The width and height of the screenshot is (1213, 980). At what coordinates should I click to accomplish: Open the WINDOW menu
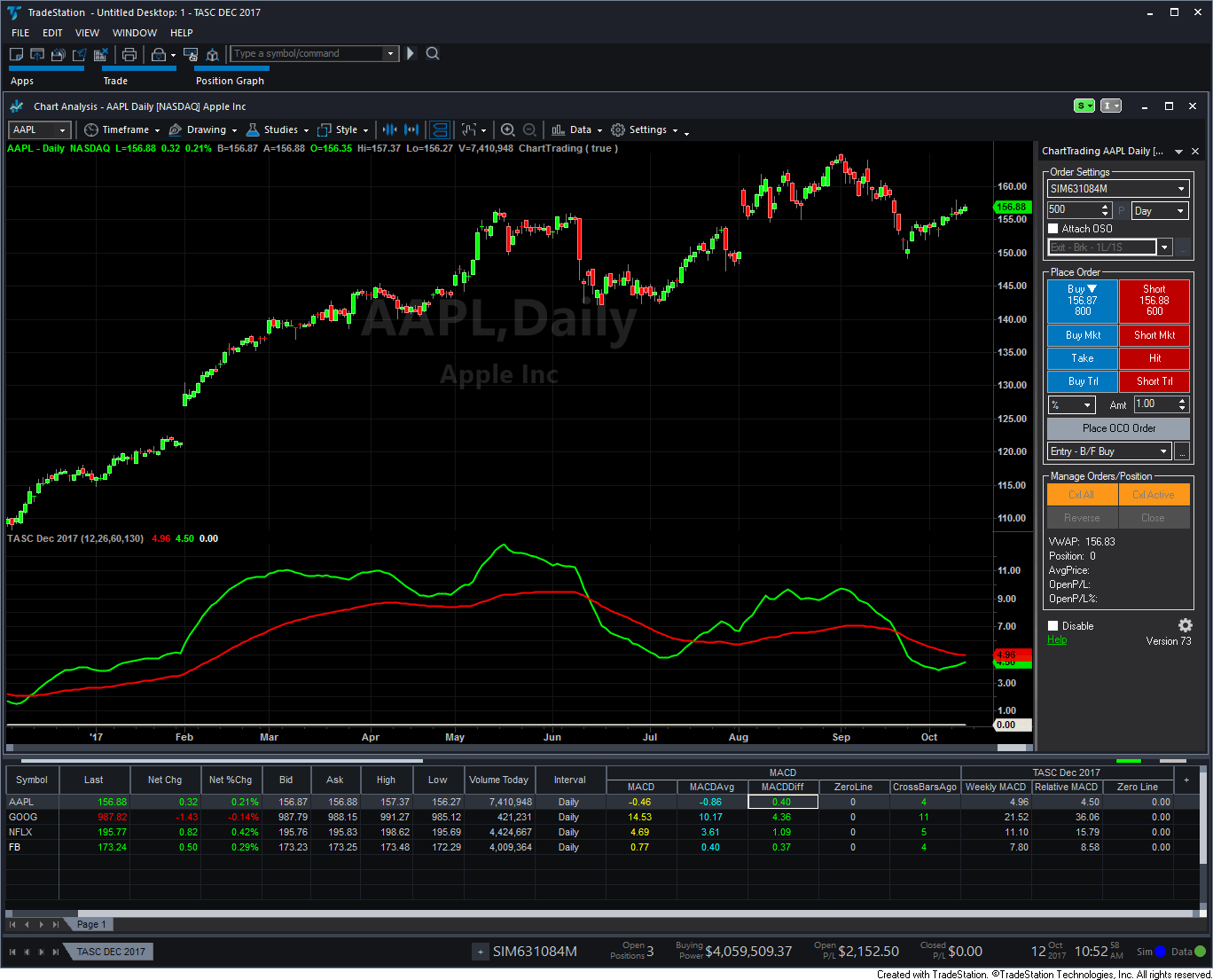coord(135,33)
